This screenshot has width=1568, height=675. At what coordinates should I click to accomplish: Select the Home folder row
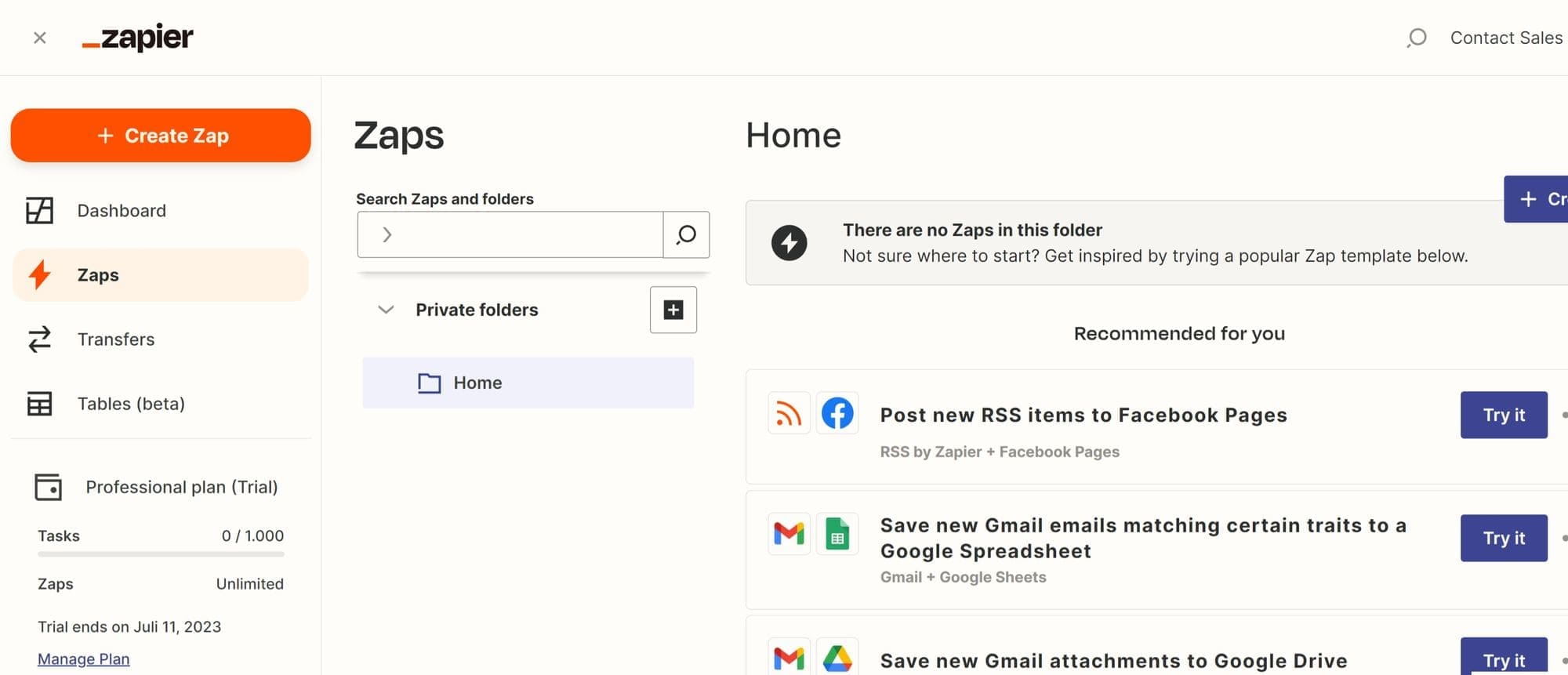528,383
